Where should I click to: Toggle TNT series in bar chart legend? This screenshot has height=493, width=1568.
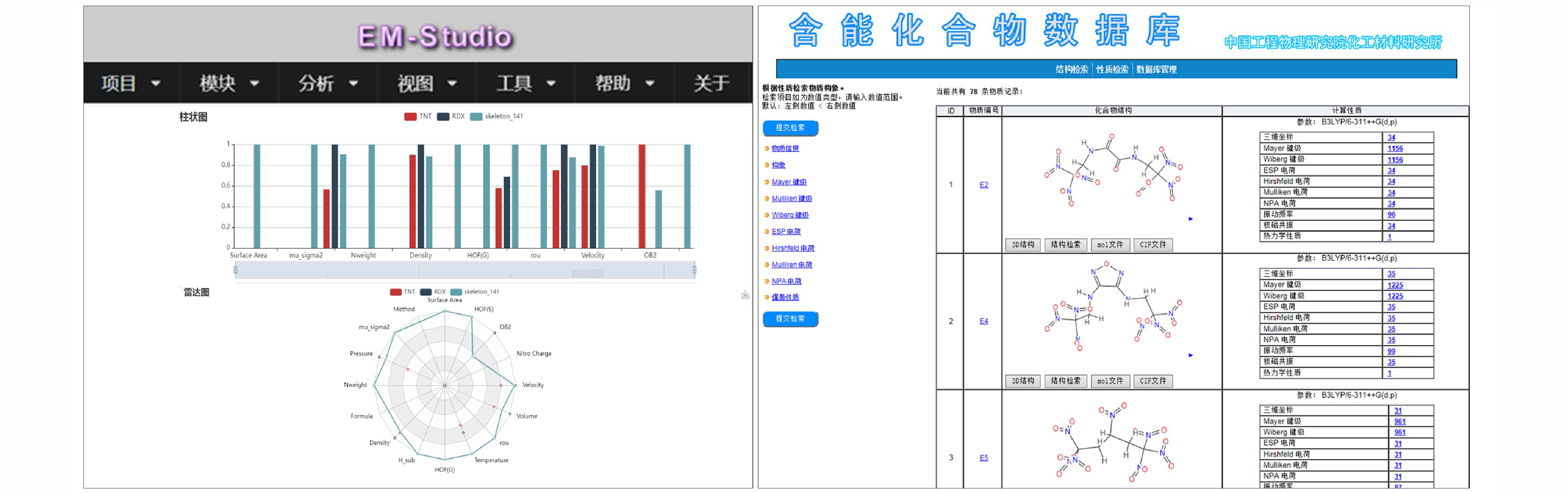[418, 117]
